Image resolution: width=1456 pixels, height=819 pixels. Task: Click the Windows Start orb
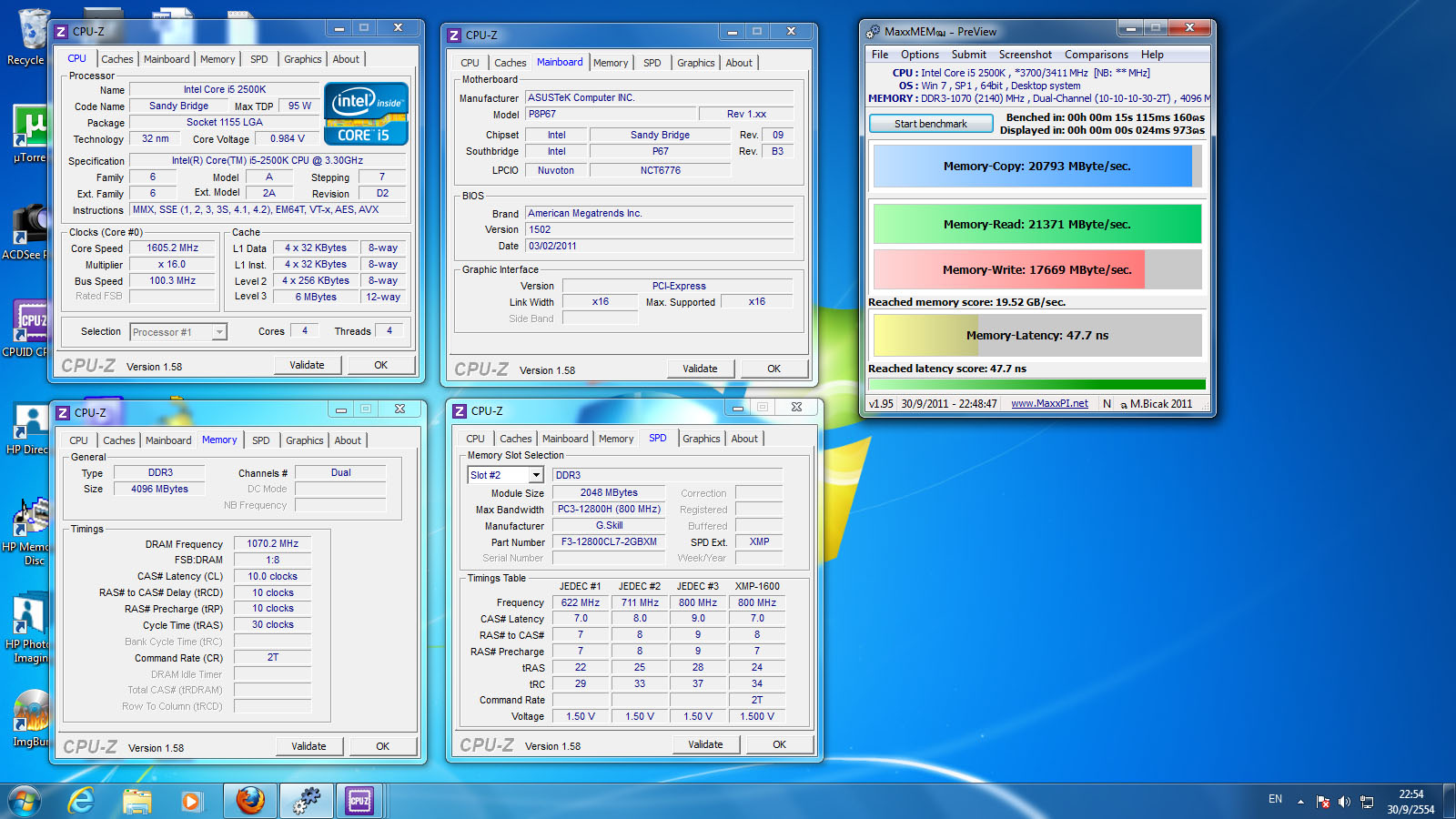point(25,801)
